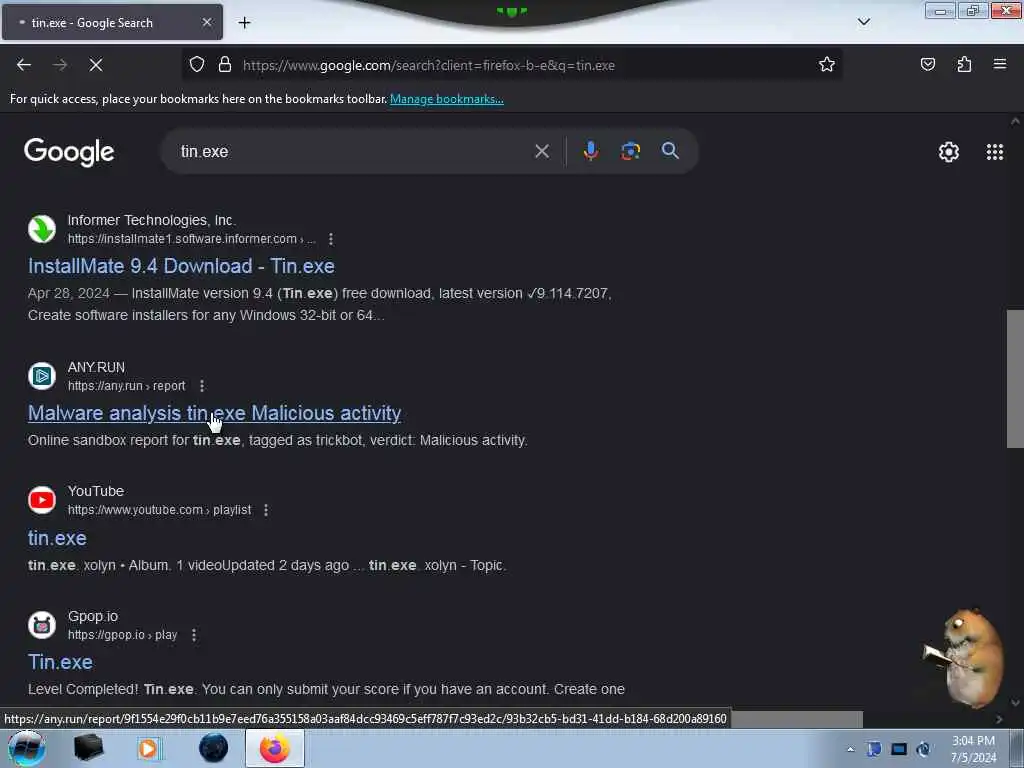Viewport: 1024px width, 768px height.
Task: Open media player taskbar icon
Action: pyautogui.click(x=148, y=748)
